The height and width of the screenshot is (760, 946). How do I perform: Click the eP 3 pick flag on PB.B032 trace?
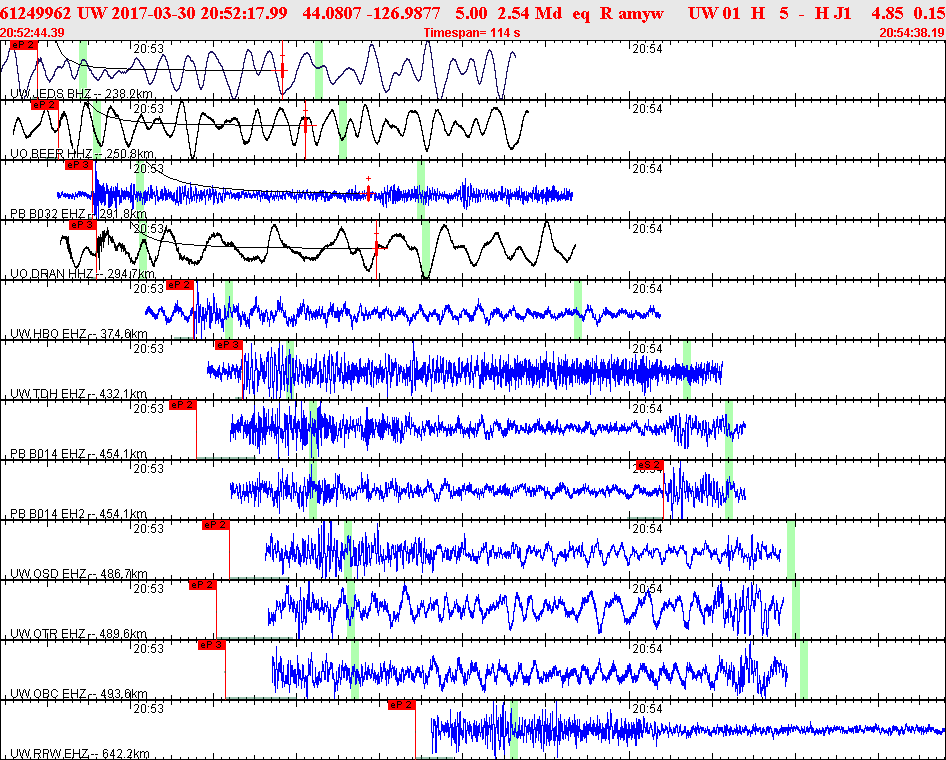(79, 165)
